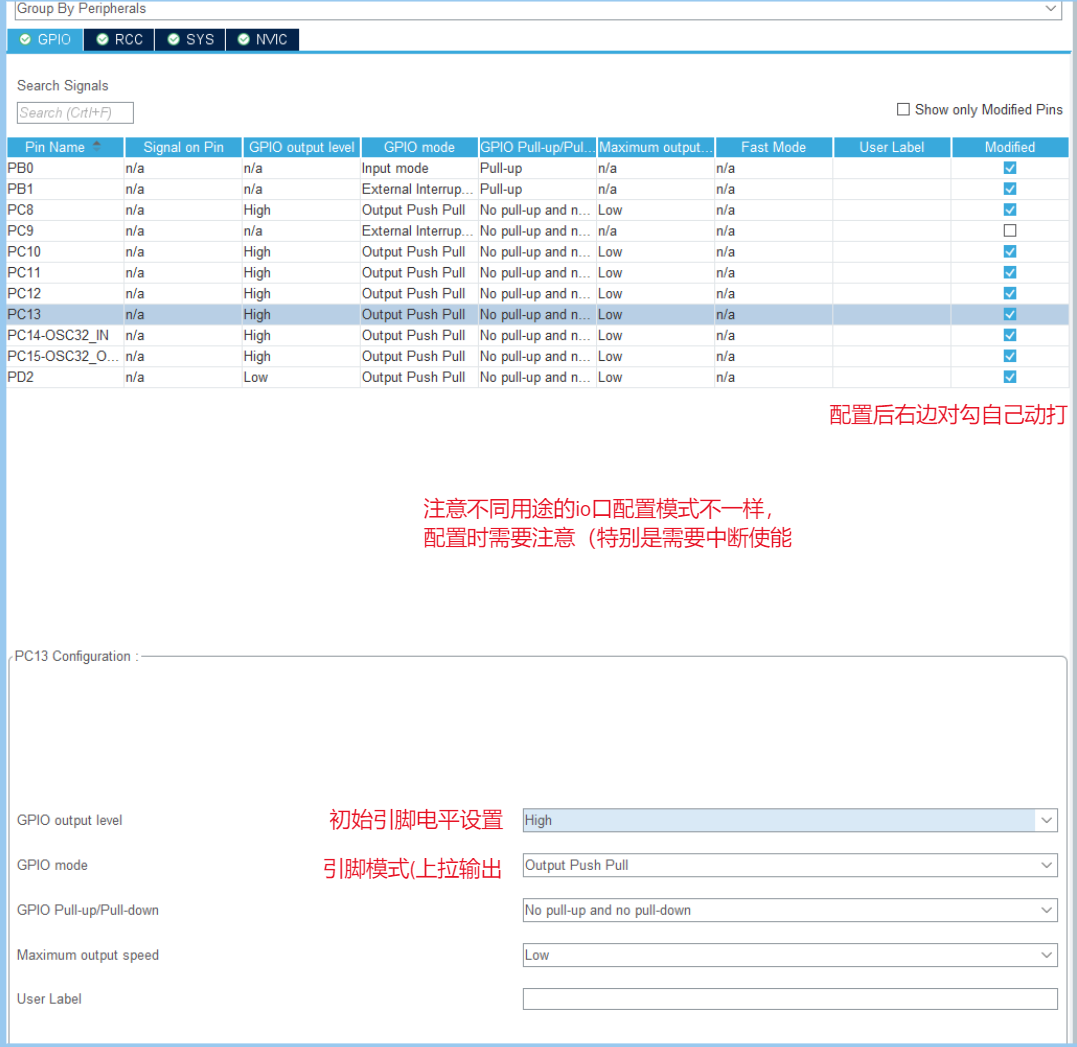This screenshot has width=1077, height=1047.
Task: Enable Show only Modified Pins checkbox
Action: point(903,109)
